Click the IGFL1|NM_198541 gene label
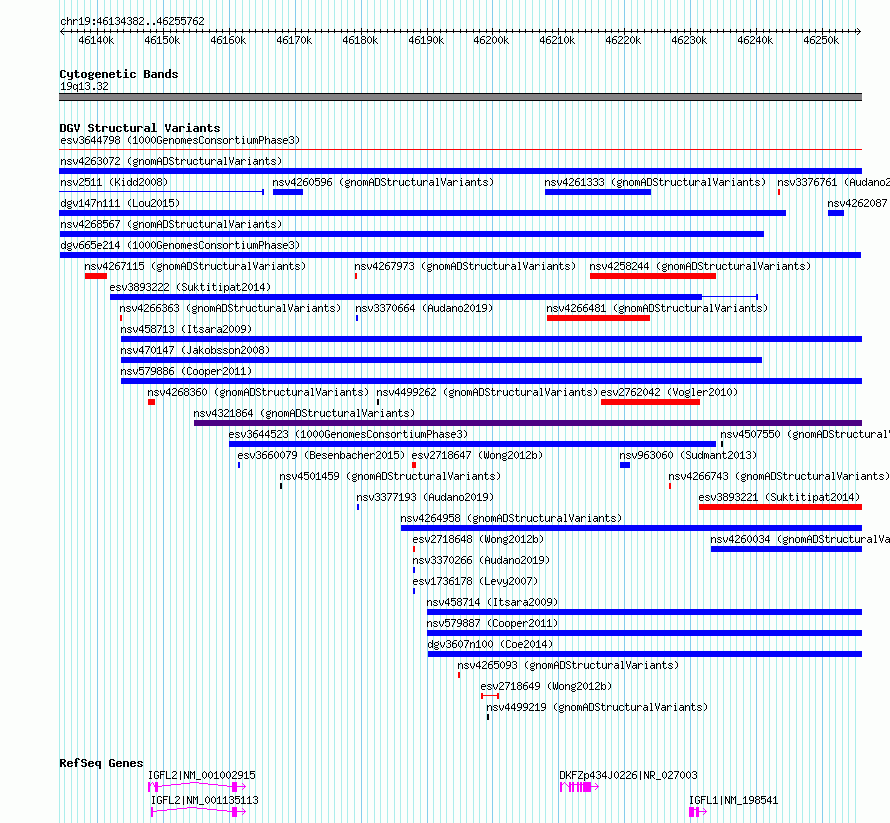Image resolution: width=890 pixels, height=823 pixels. point(733,800)
